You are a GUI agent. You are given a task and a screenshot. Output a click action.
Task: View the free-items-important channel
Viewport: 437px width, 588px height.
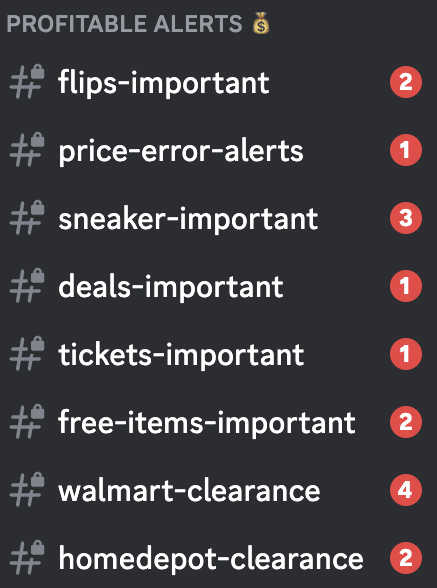(x=218, y=422)
